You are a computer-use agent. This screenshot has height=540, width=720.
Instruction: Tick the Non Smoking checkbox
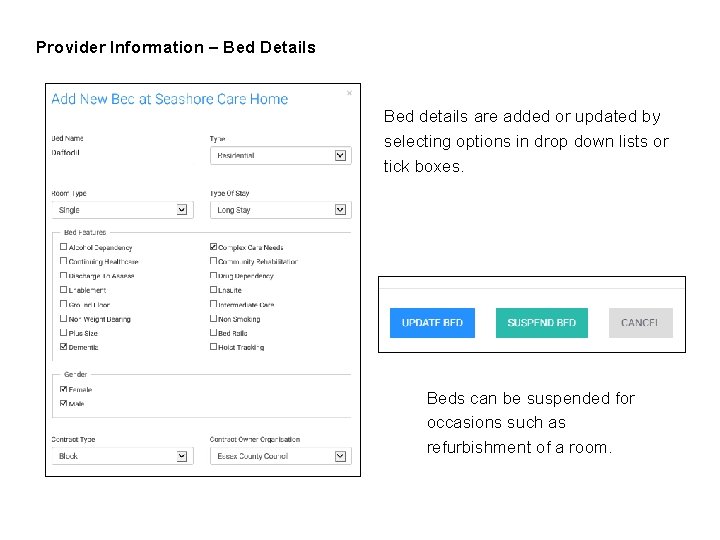(213, 319)
